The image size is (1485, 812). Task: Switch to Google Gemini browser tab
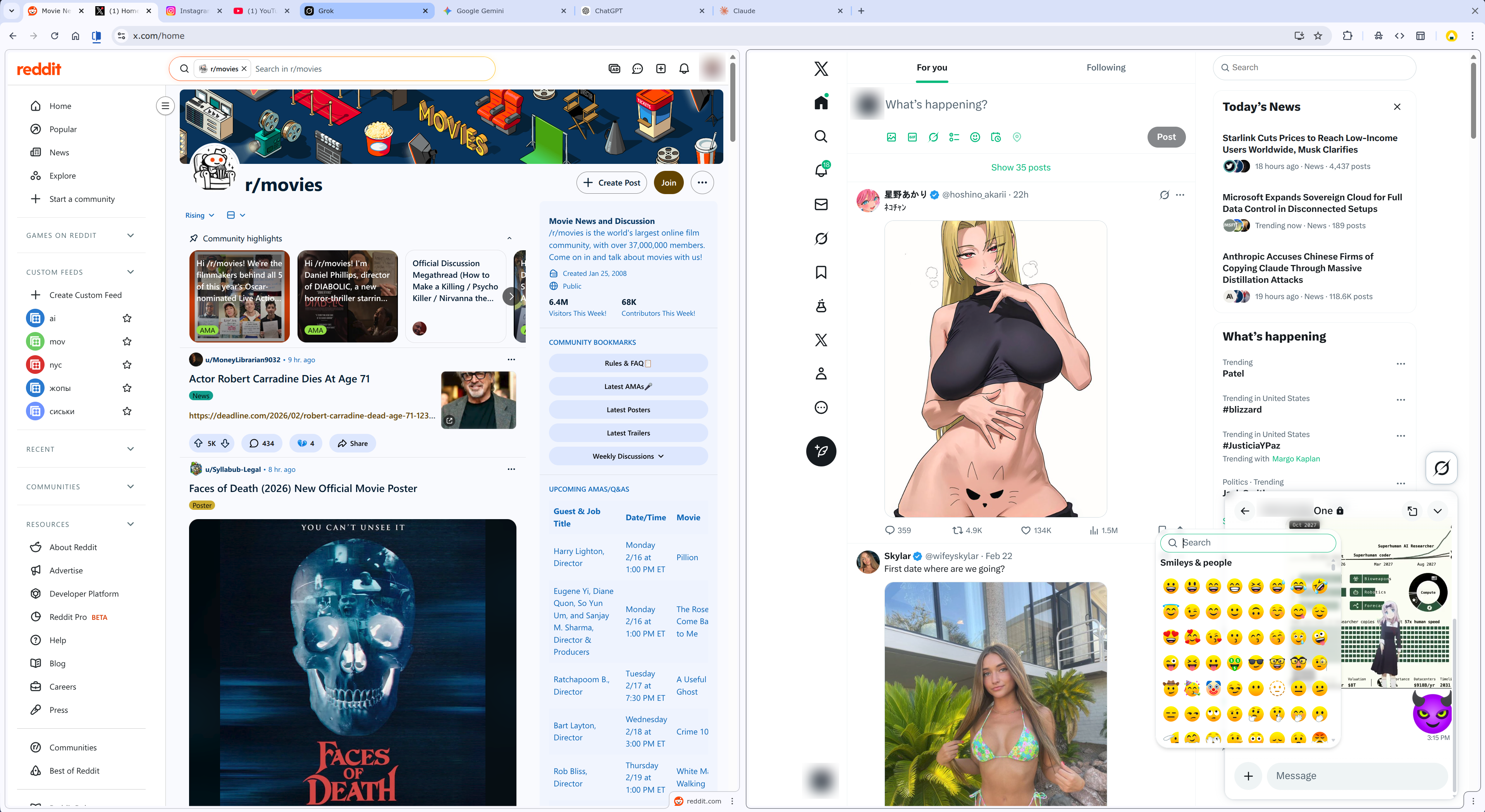coord(480,10)
